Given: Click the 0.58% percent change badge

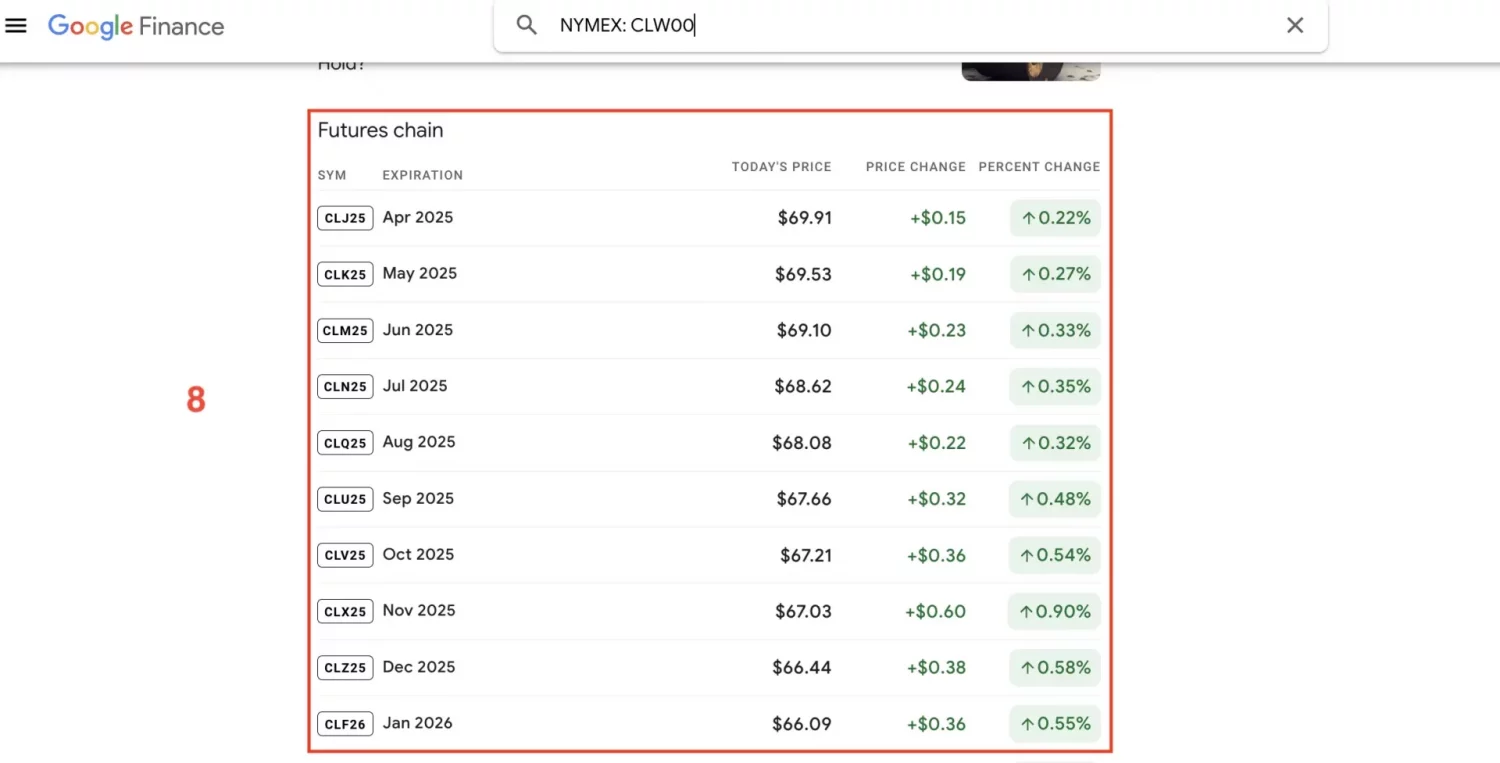Looking at the screenshot, I should [x=1055, y=667].
